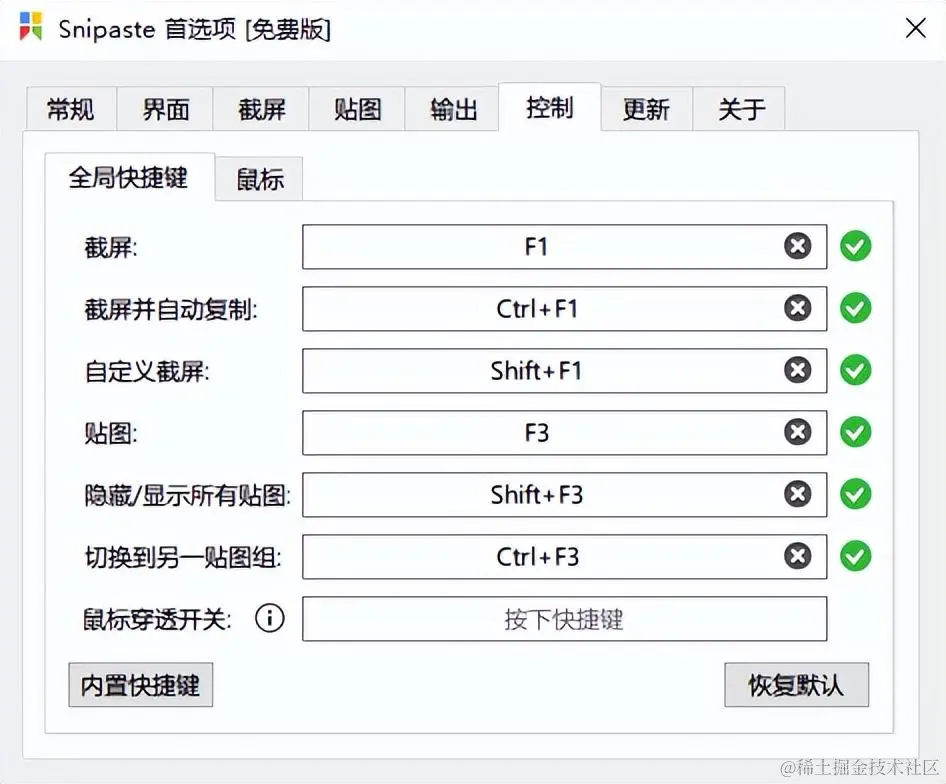The width and height of the screenshot is (946, 784).
Task: Select the 全局快捷键 sub-tab
Action: click(x=129, y=177)
